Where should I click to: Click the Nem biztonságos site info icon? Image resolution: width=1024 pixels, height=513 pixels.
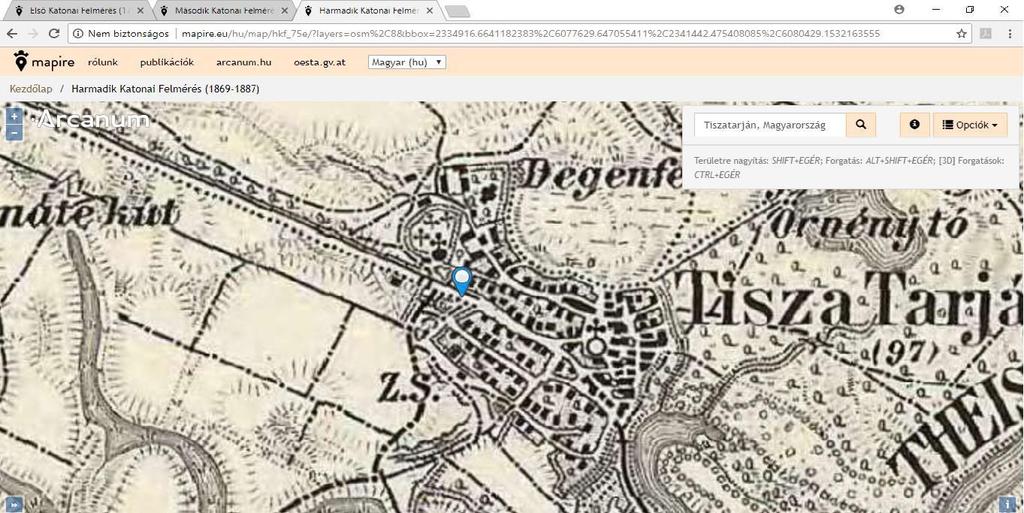pos(78,33)
